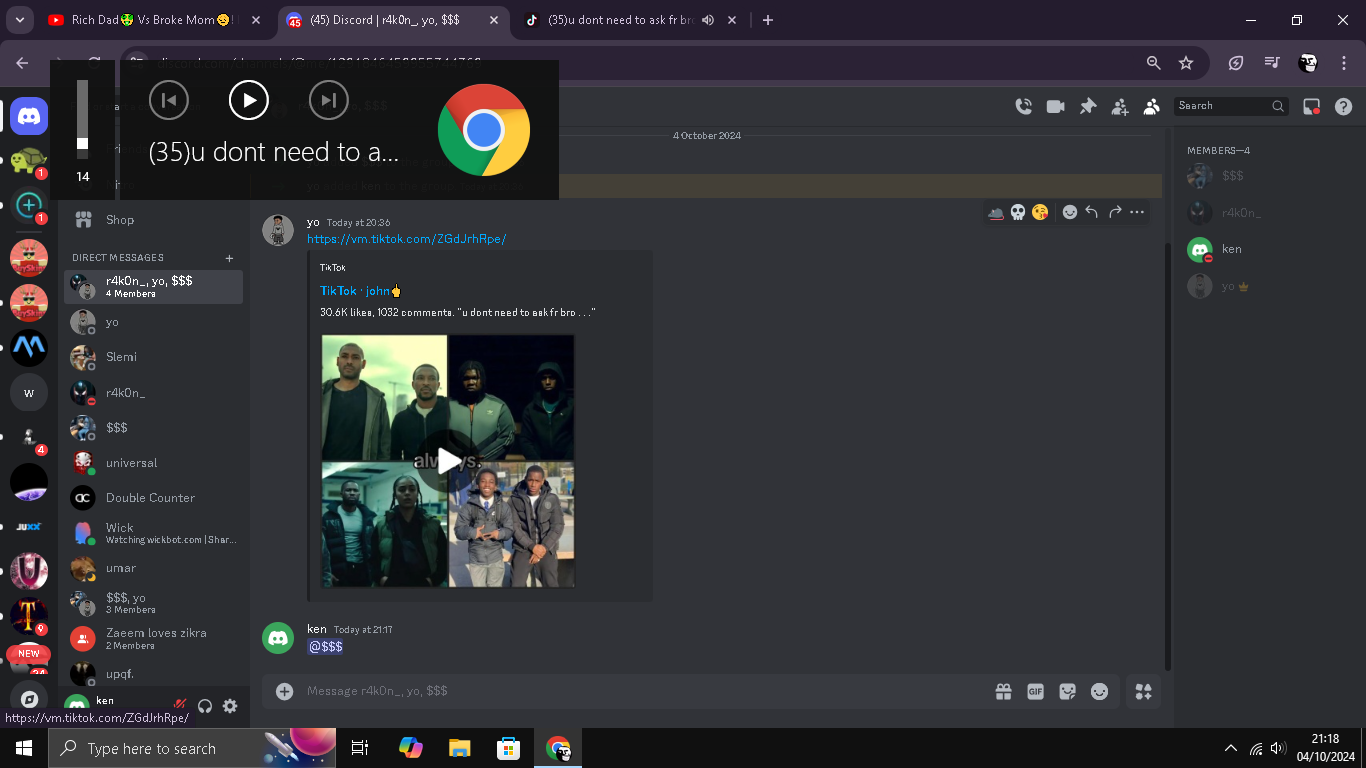React with the kissing face emoji
This screenshot has height=768, width=1366.
[x=1040, y=212]
